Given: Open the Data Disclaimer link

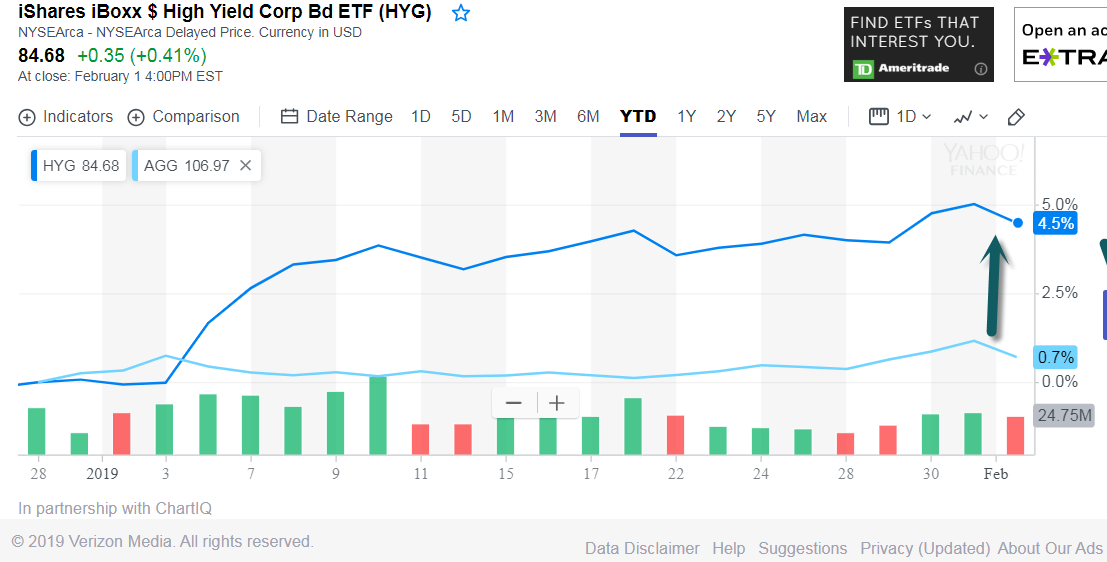Looking at the screenshot, I should (642, 549).
